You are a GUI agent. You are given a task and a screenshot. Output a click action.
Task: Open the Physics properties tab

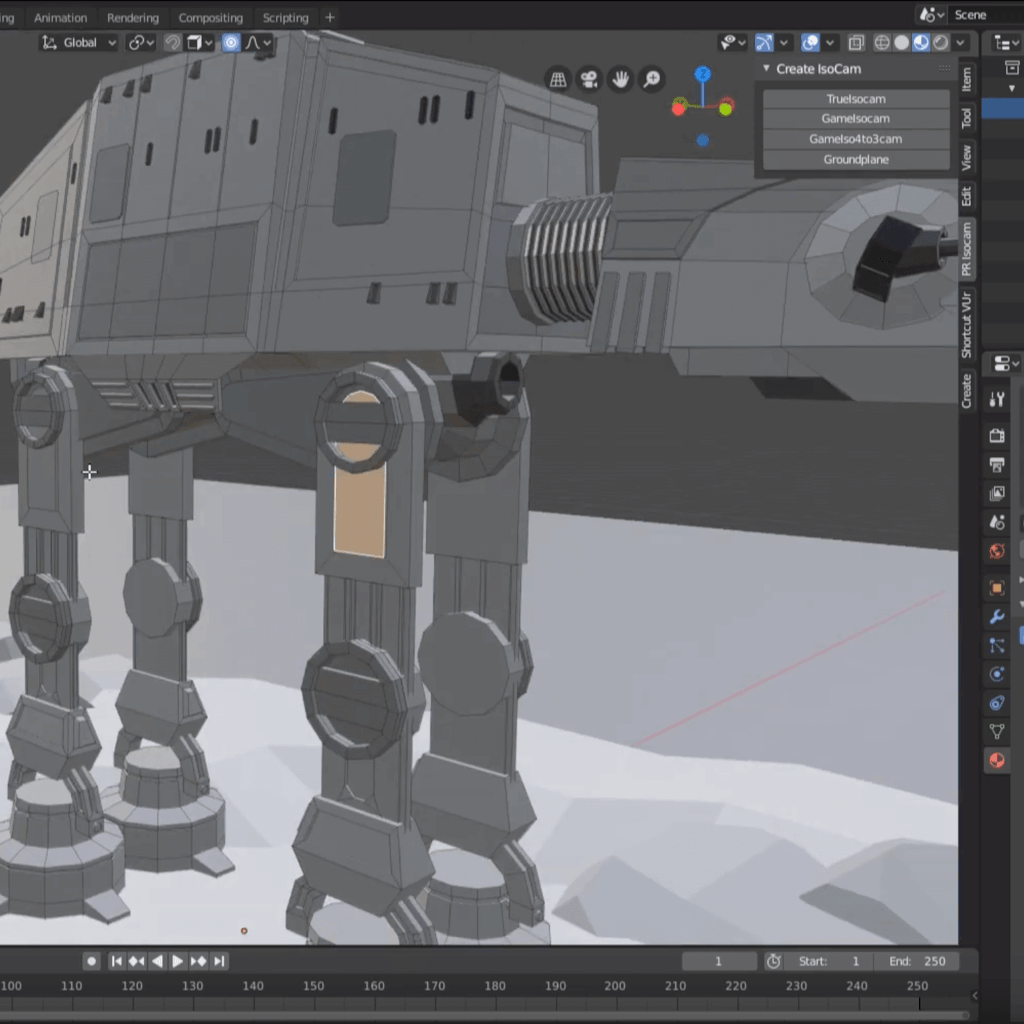tap(997, 674)
